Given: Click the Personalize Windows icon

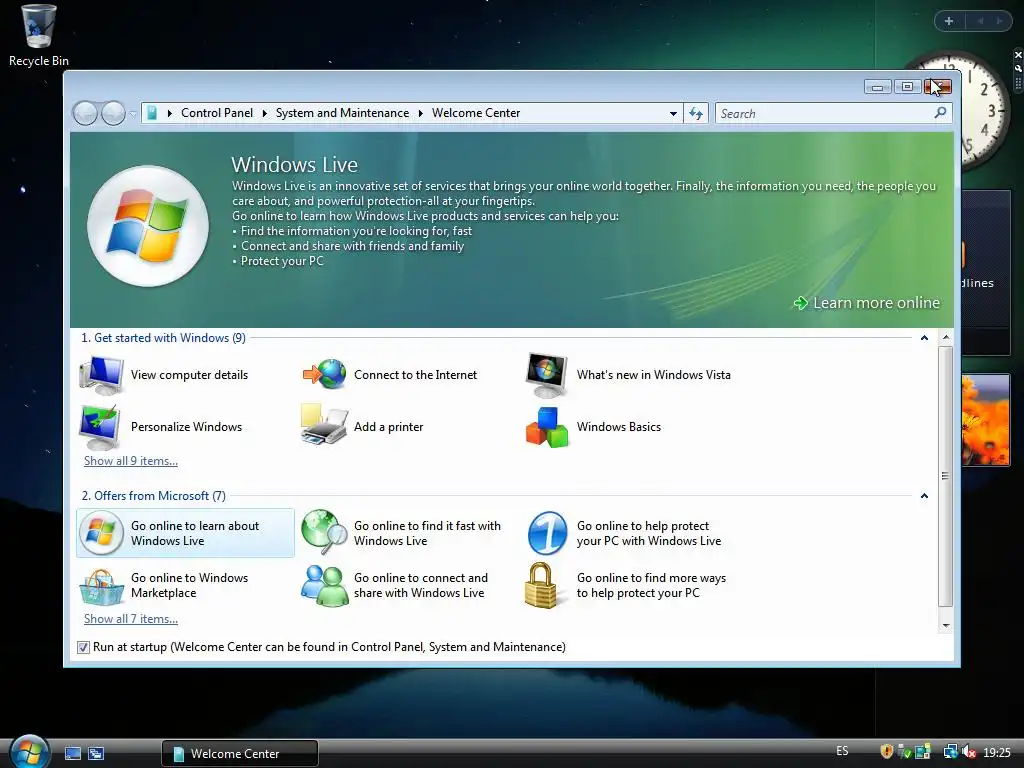Looking at the screenshot, I should tap(100, 427).
